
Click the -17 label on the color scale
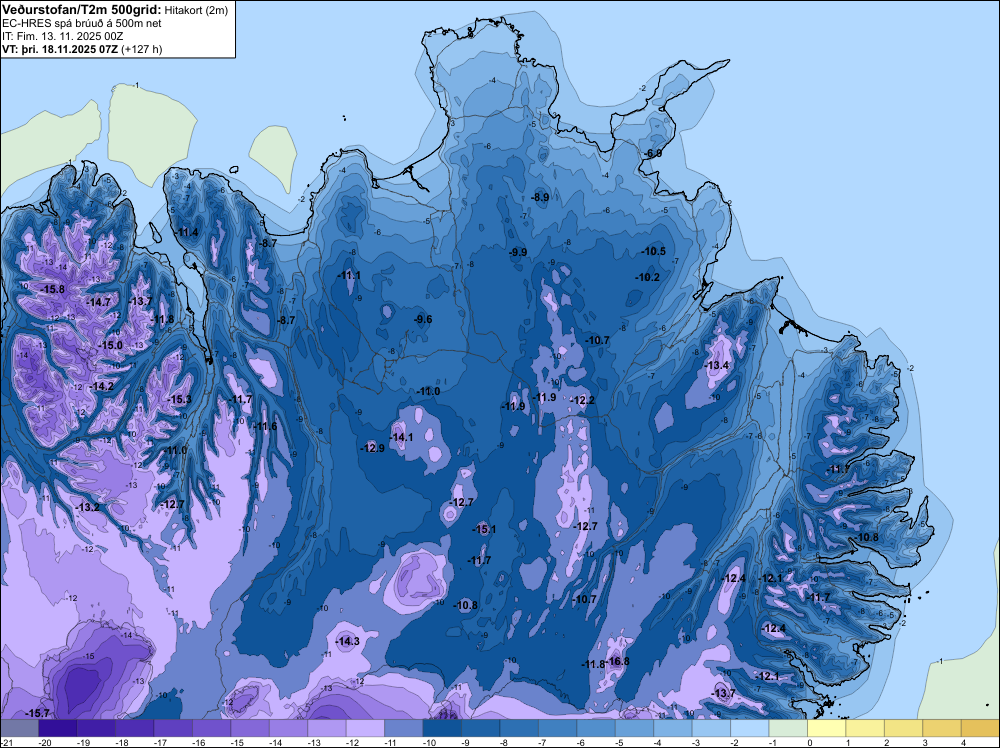[160, 742]
